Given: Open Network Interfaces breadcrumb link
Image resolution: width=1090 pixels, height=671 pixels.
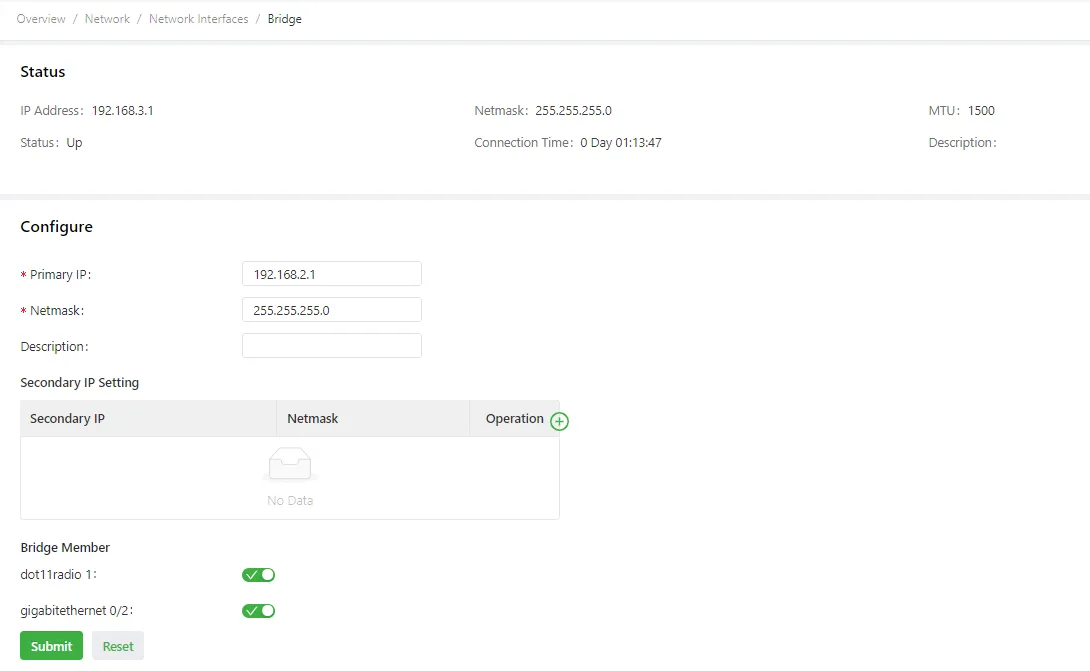Looking at the screenshot, I should 198,19.
